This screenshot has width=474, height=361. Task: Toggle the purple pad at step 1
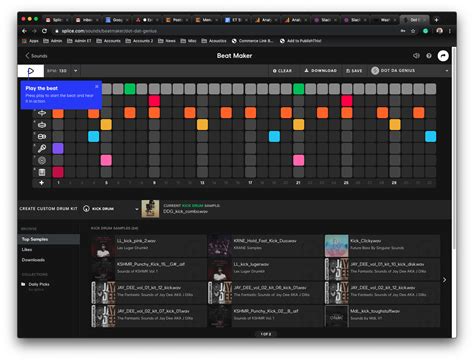point(58,148)
